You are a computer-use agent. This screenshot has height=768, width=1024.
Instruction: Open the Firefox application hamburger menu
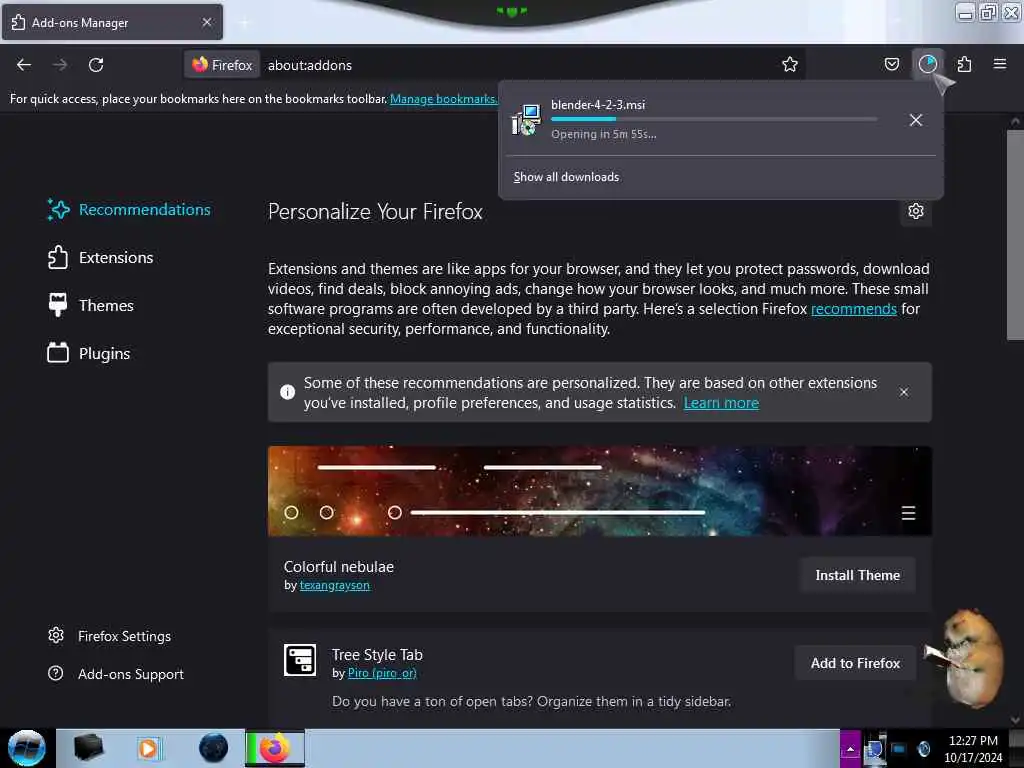pyautogui.click(x=999, y=64)
